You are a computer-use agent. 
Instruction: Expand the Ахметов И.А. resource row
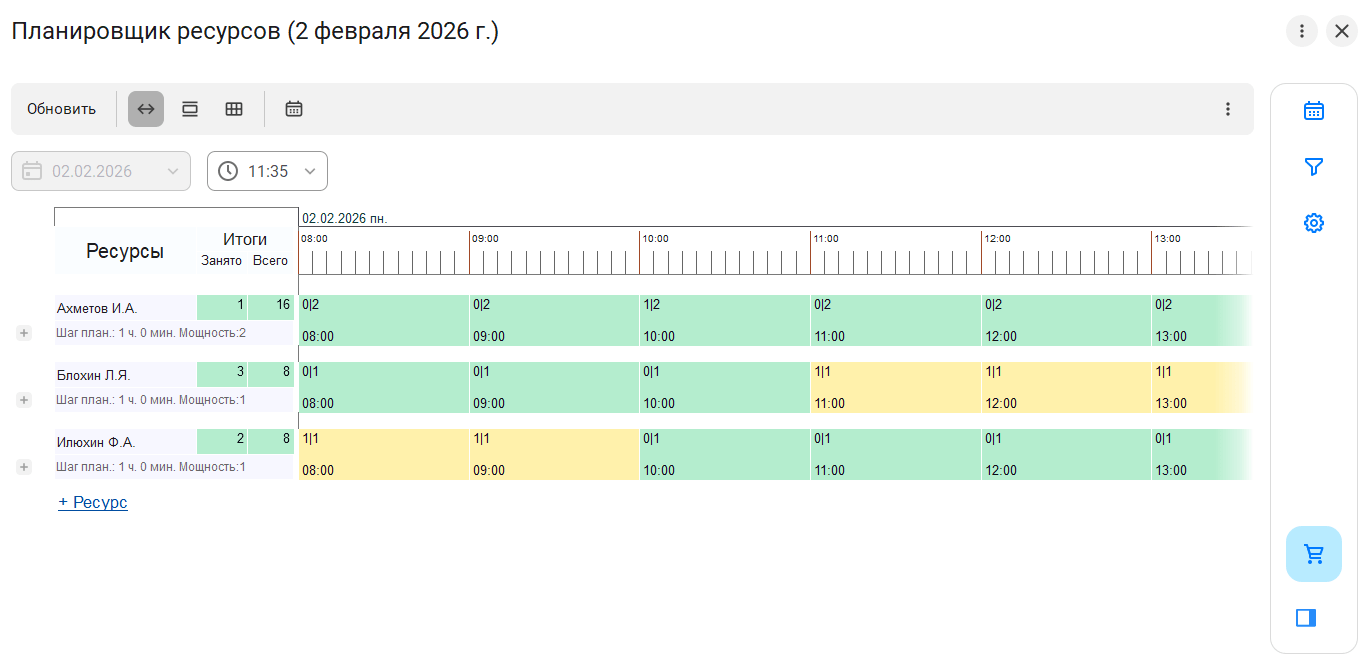click(x=24, y=333)
